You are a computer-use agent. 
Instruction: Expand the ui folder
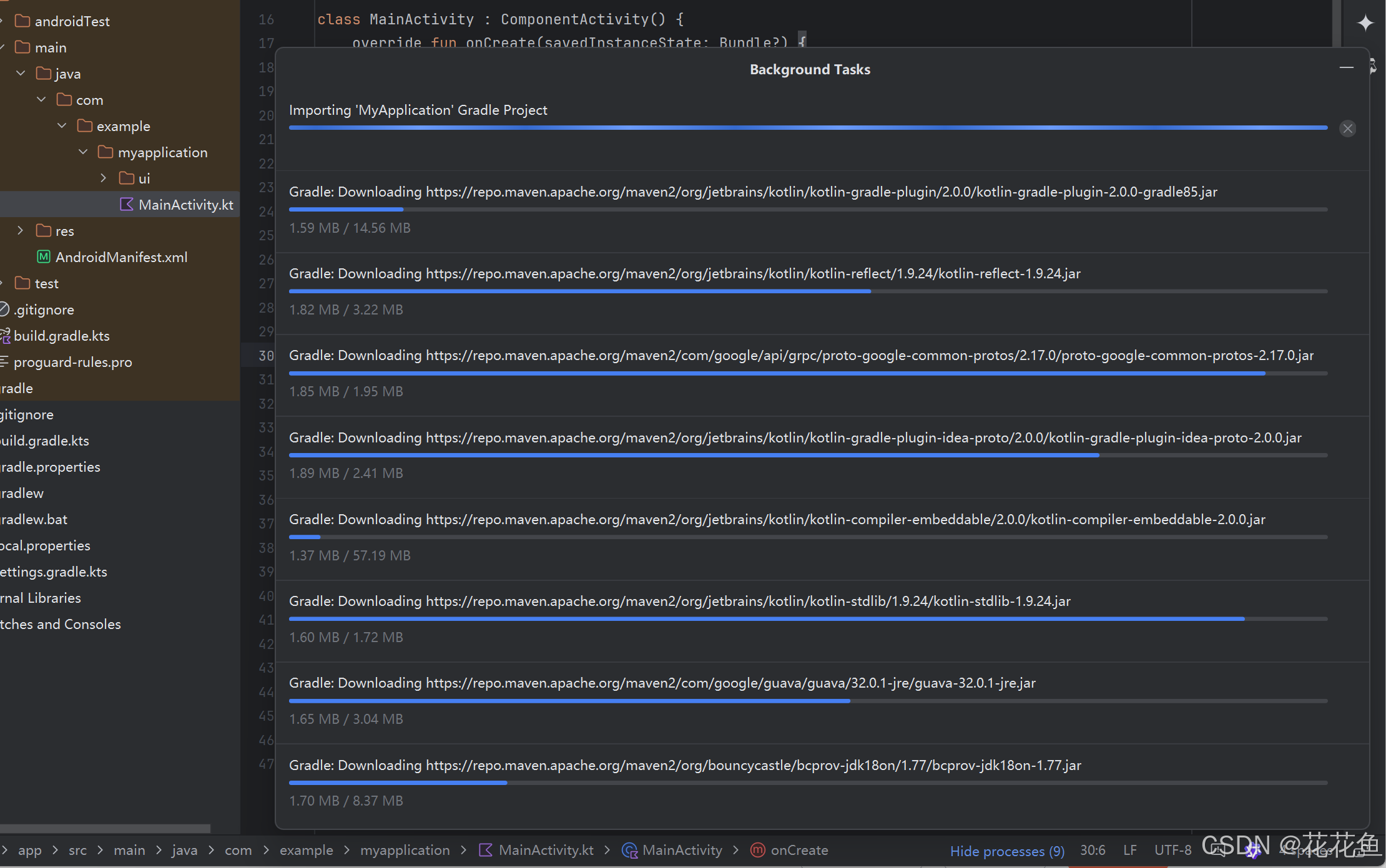click(104, 178)
